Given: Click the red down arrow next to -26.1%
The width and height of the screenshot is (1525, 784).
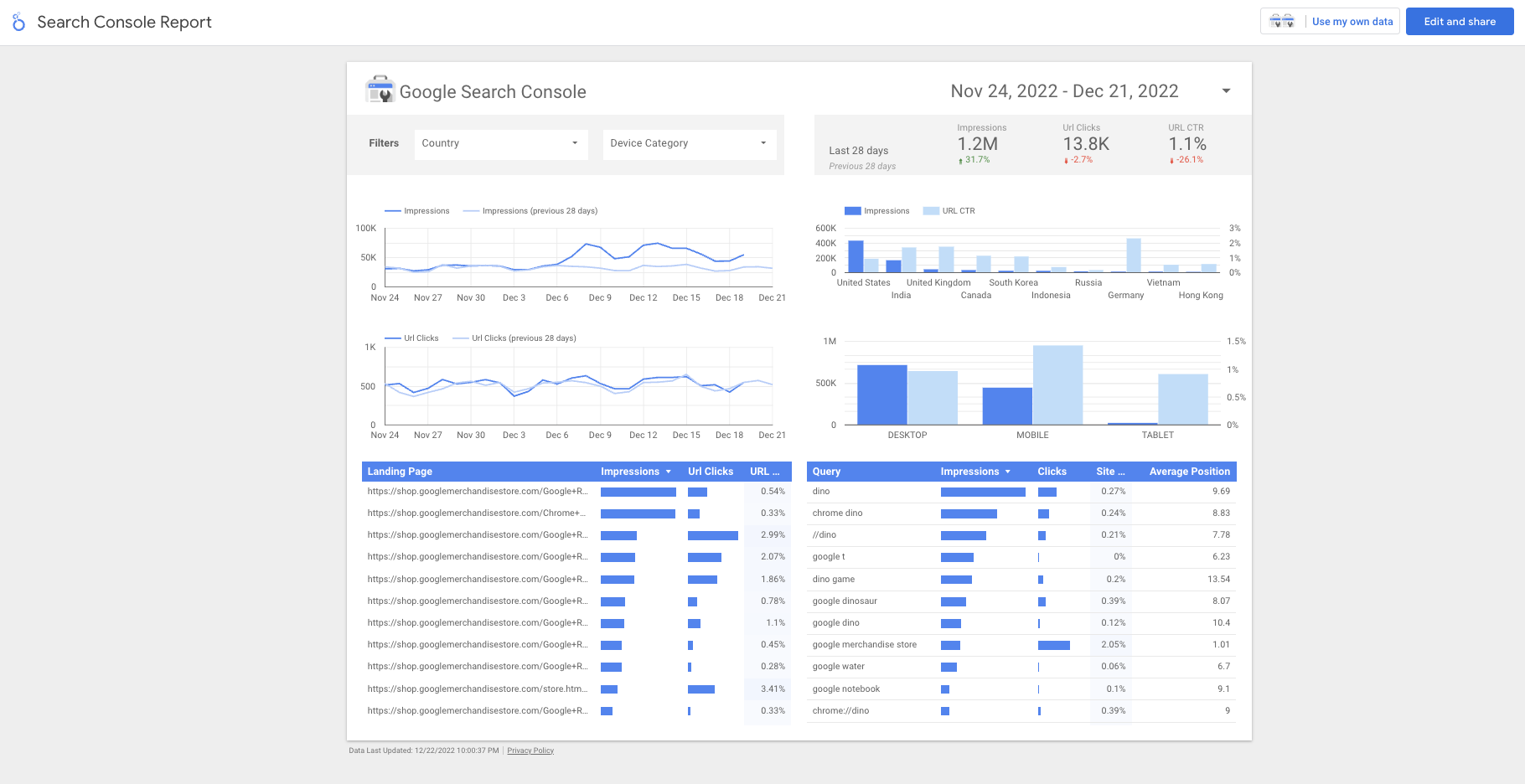Looking at the screenshot, I should [1171, 161].
